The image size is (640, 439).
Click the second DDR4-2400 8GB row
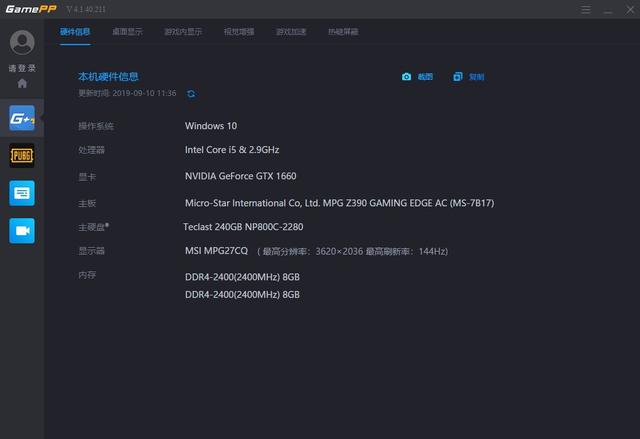pos(242,295)
